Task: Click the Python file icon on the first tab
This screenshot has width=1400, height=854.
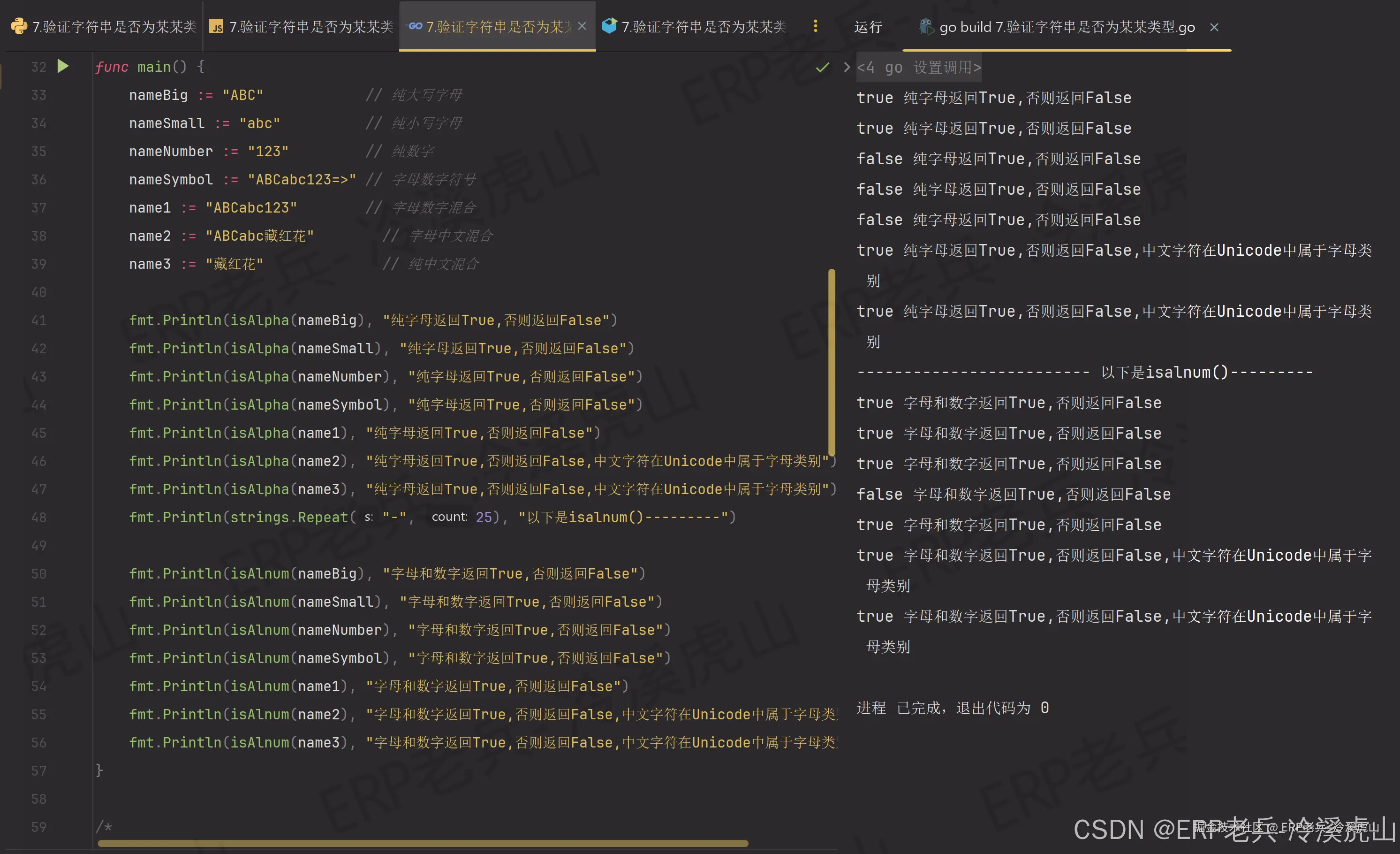Action: click(19, 26)
